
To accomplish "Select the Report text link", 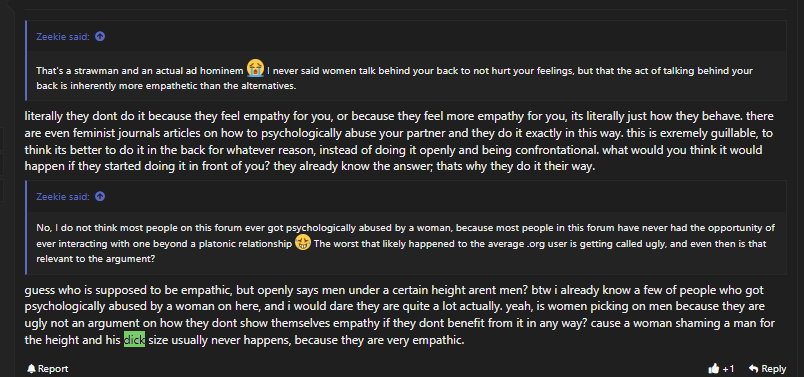I will [x=53, y=369].
